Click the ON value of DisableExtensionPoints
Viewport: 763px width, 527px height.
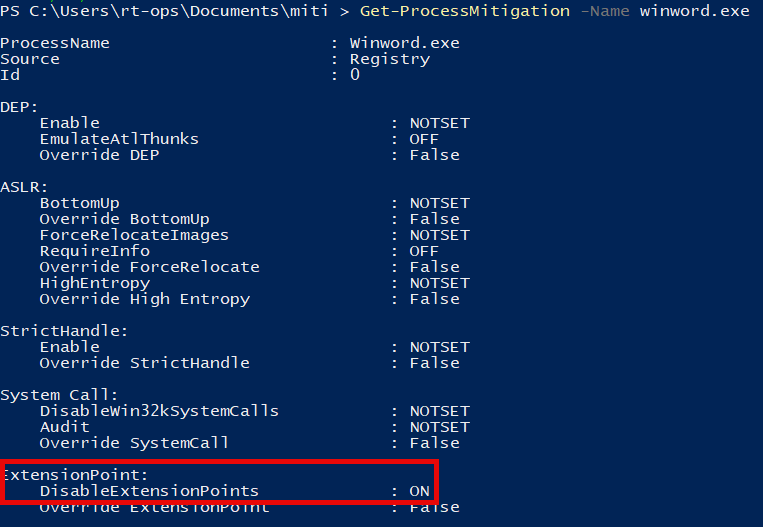(419, 491)
